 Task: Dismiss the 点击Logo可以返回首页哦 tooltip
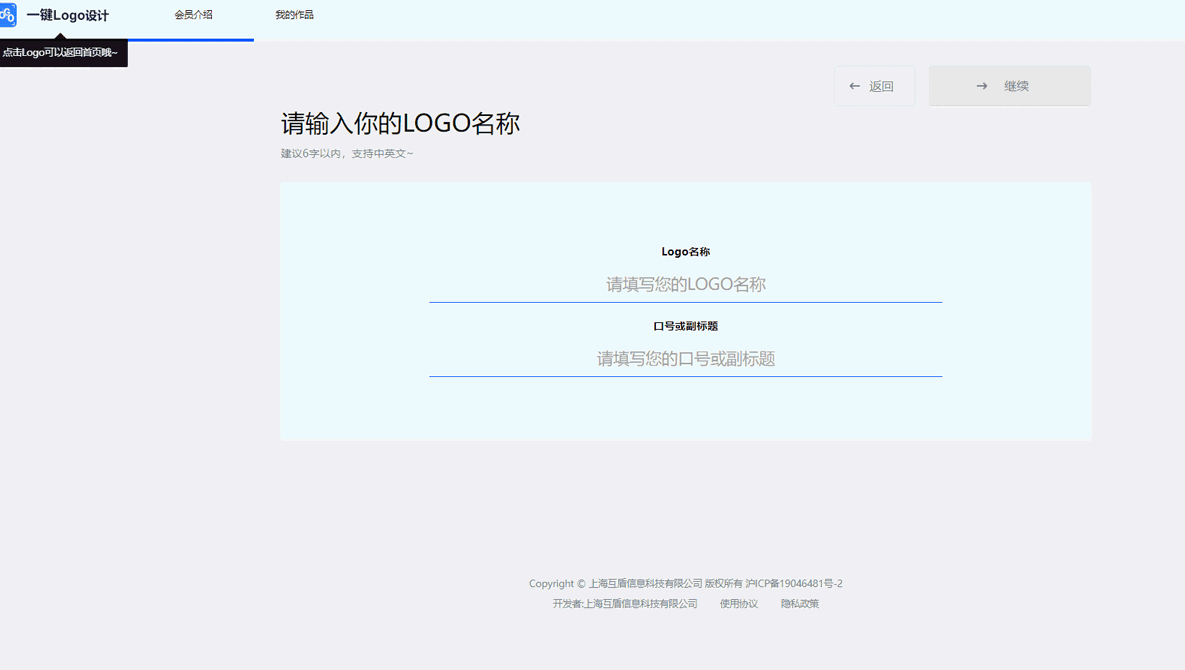coord(63,52)
